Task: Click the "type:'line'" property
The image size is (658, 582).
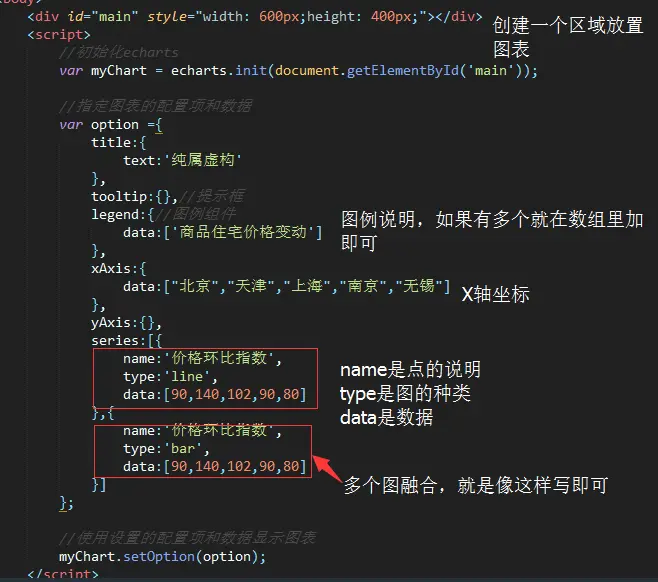Action: 166,376
